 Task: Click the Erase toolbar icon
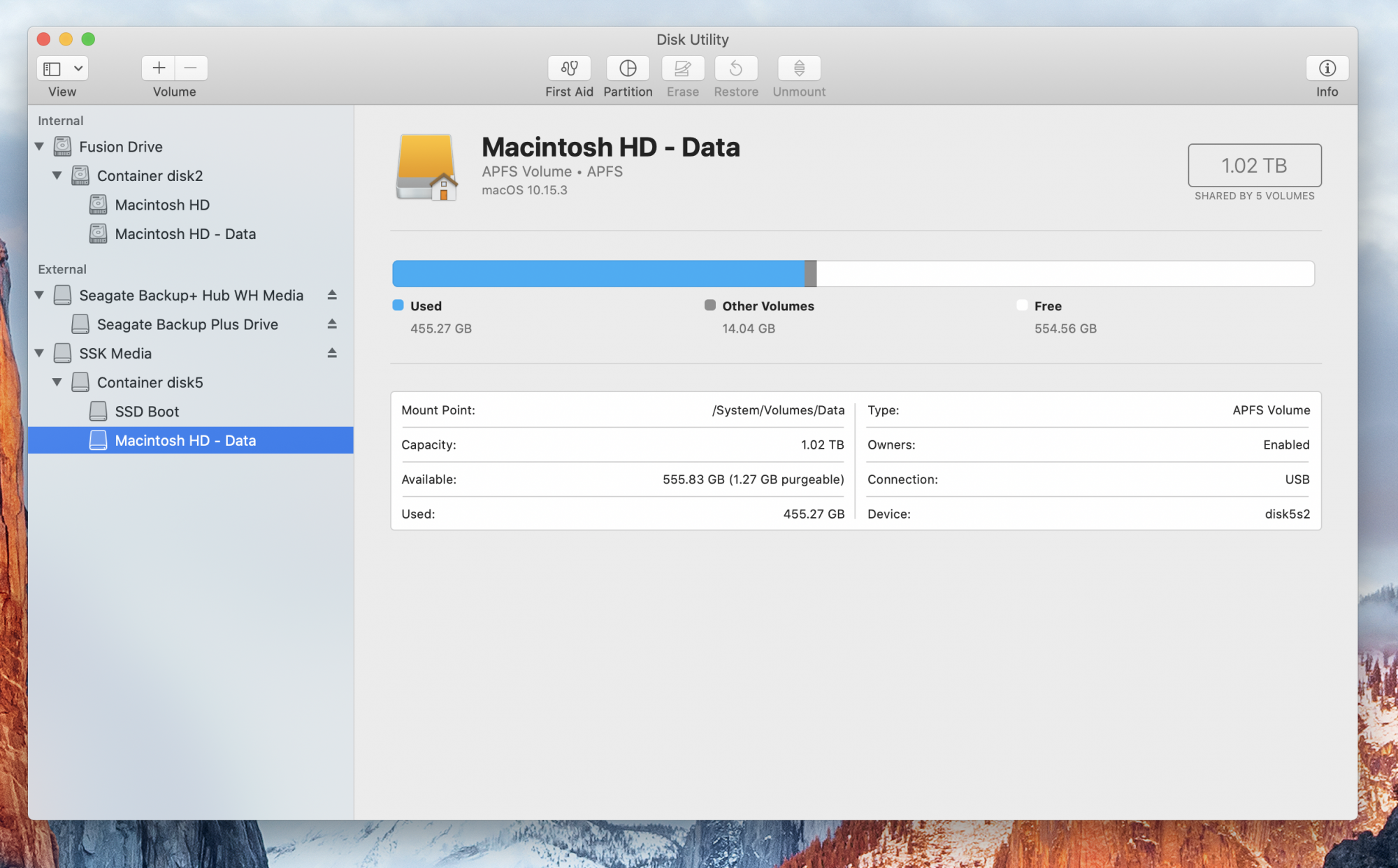click(683, 68)
